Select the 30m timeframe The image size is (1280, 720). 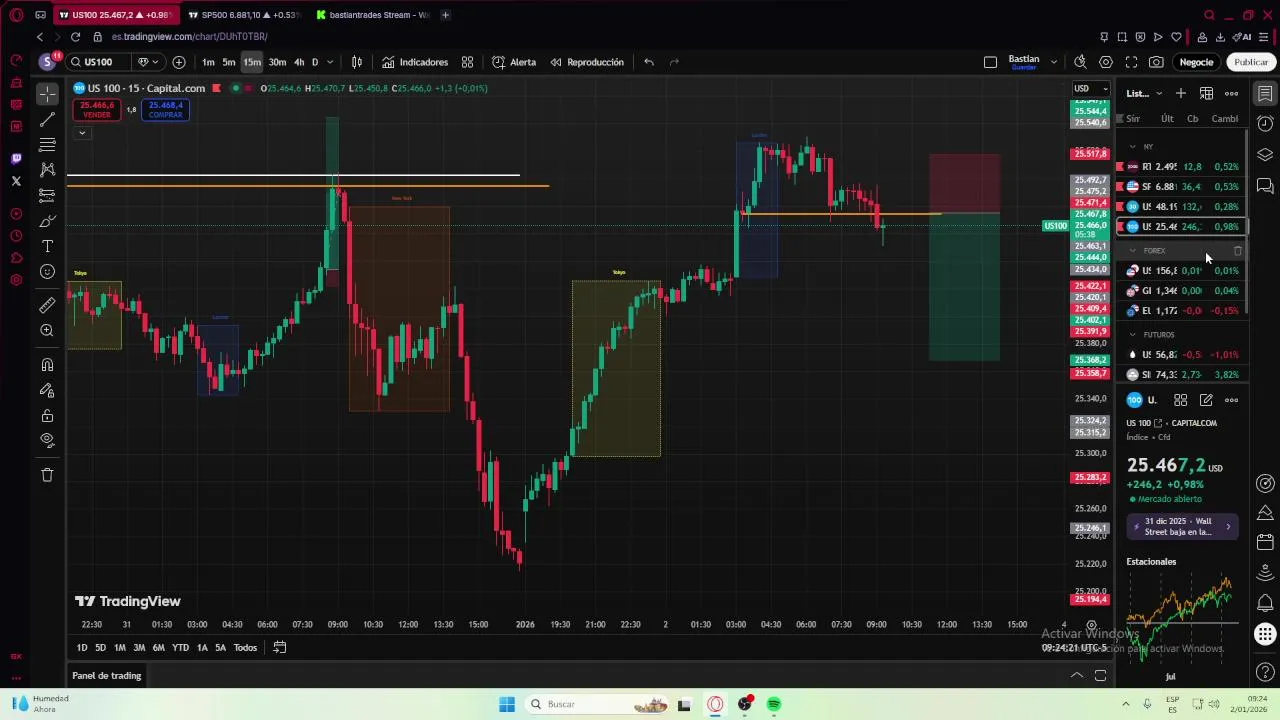(277, 62)
